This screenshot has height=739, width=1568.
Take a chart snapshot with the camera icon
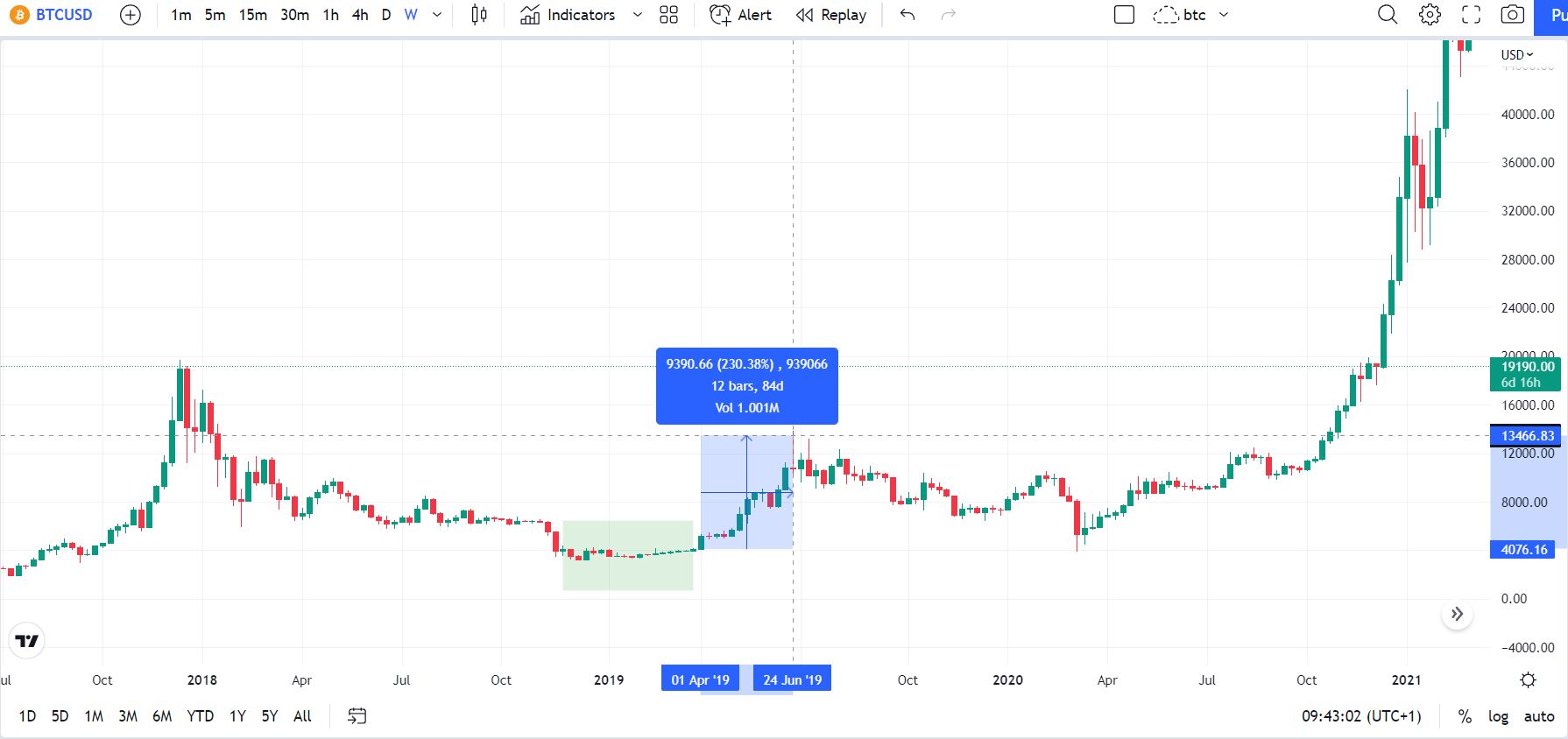tap(1513, 15)
